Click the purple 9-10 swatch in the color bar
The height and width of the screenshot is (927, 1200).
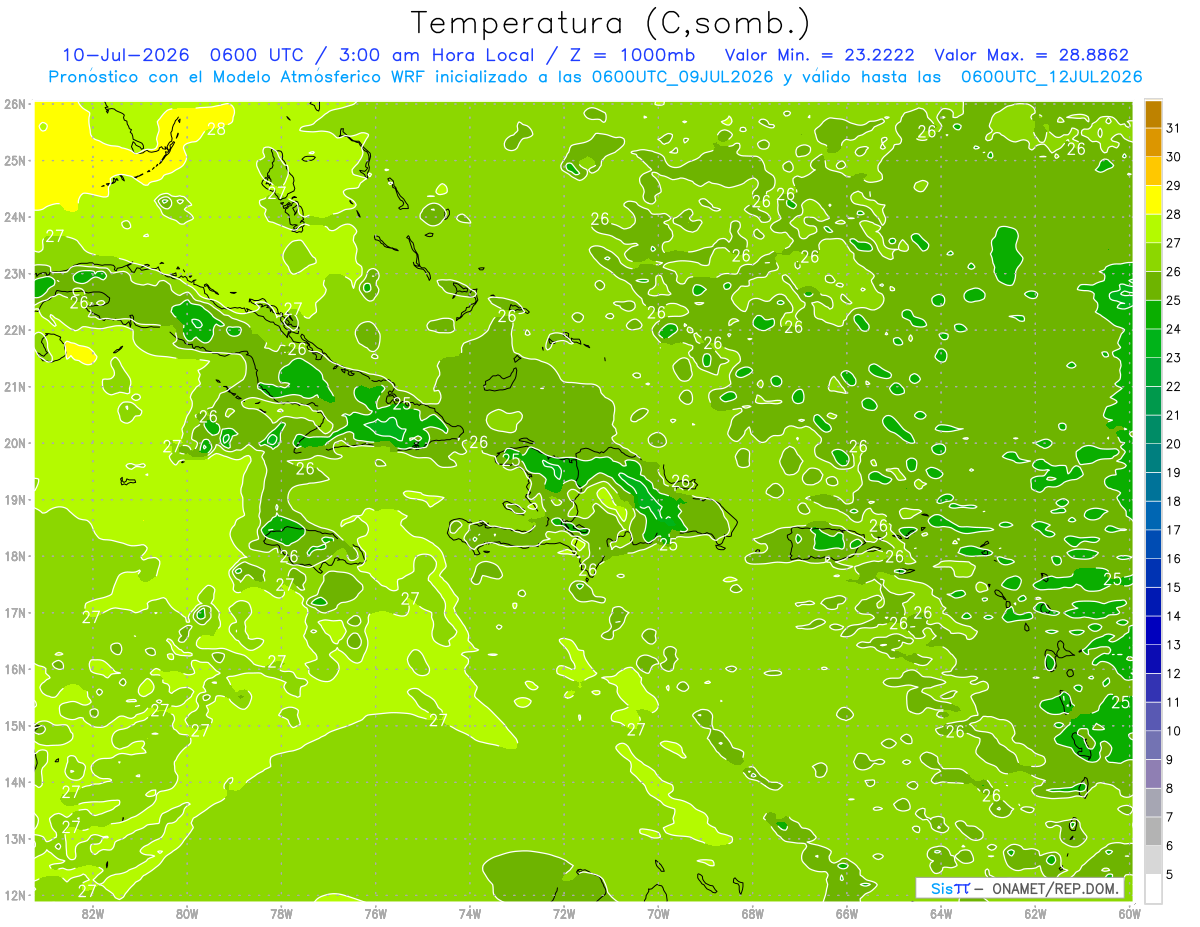(x=1153, y=745)
